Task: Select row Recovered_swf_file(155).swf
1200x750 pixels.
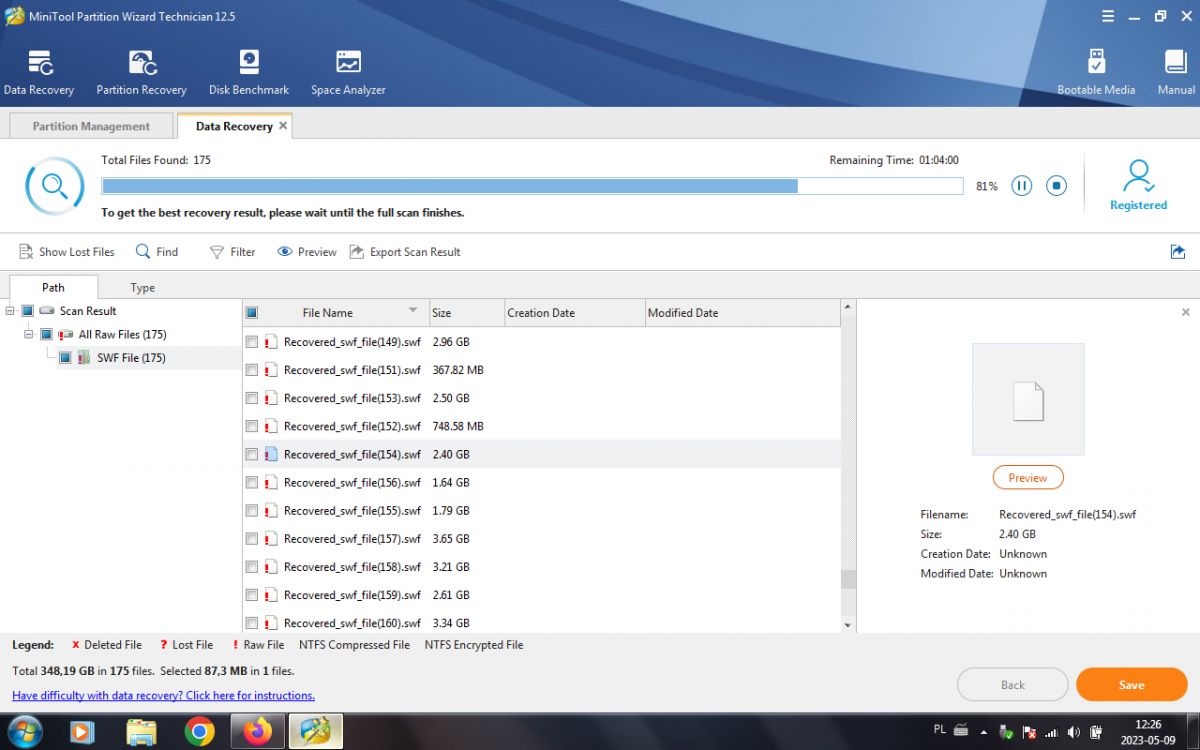Action: [541, 510]
